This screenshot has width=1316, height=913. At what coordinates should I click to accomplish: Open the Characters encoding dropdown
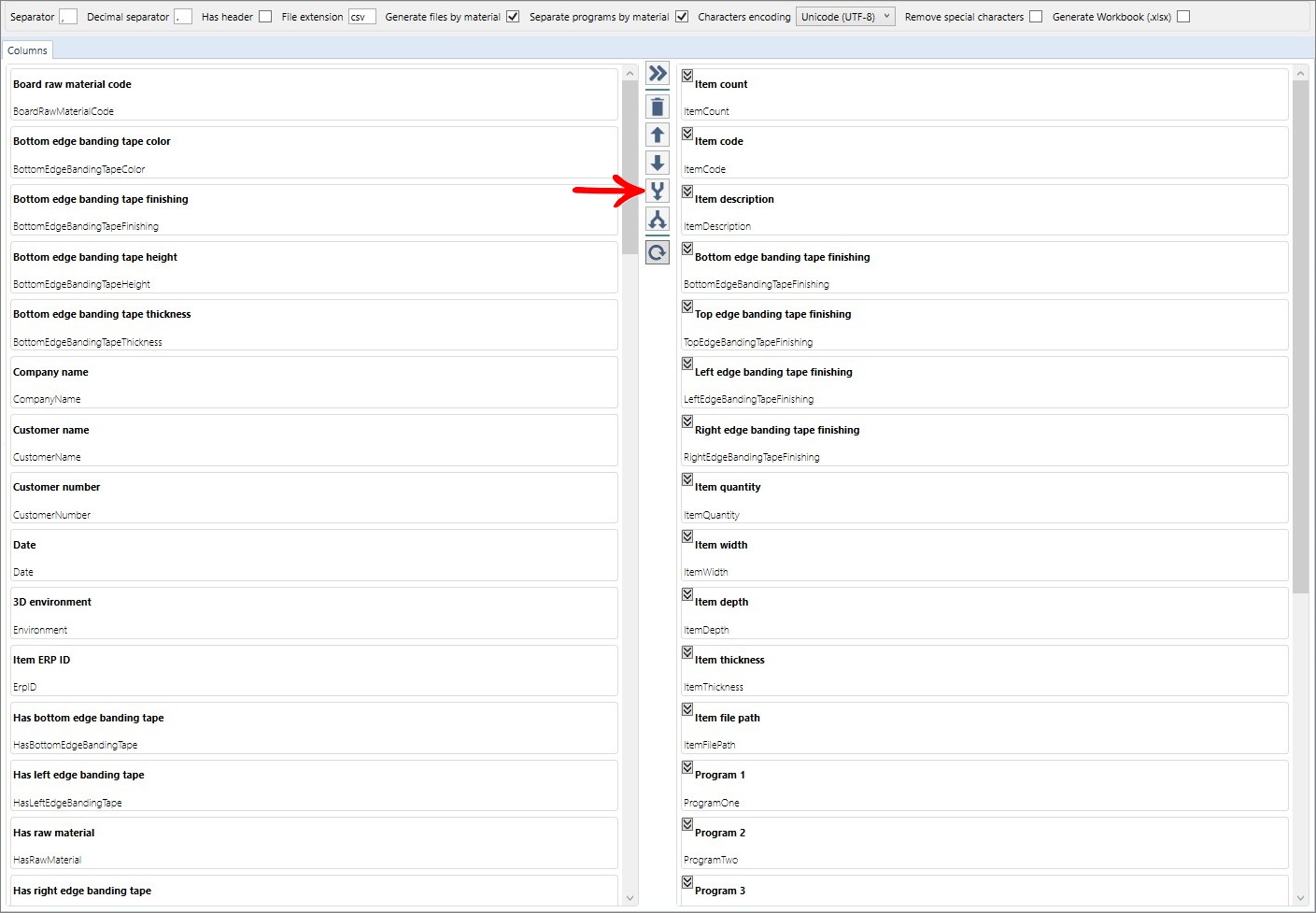tap(845, 17)
